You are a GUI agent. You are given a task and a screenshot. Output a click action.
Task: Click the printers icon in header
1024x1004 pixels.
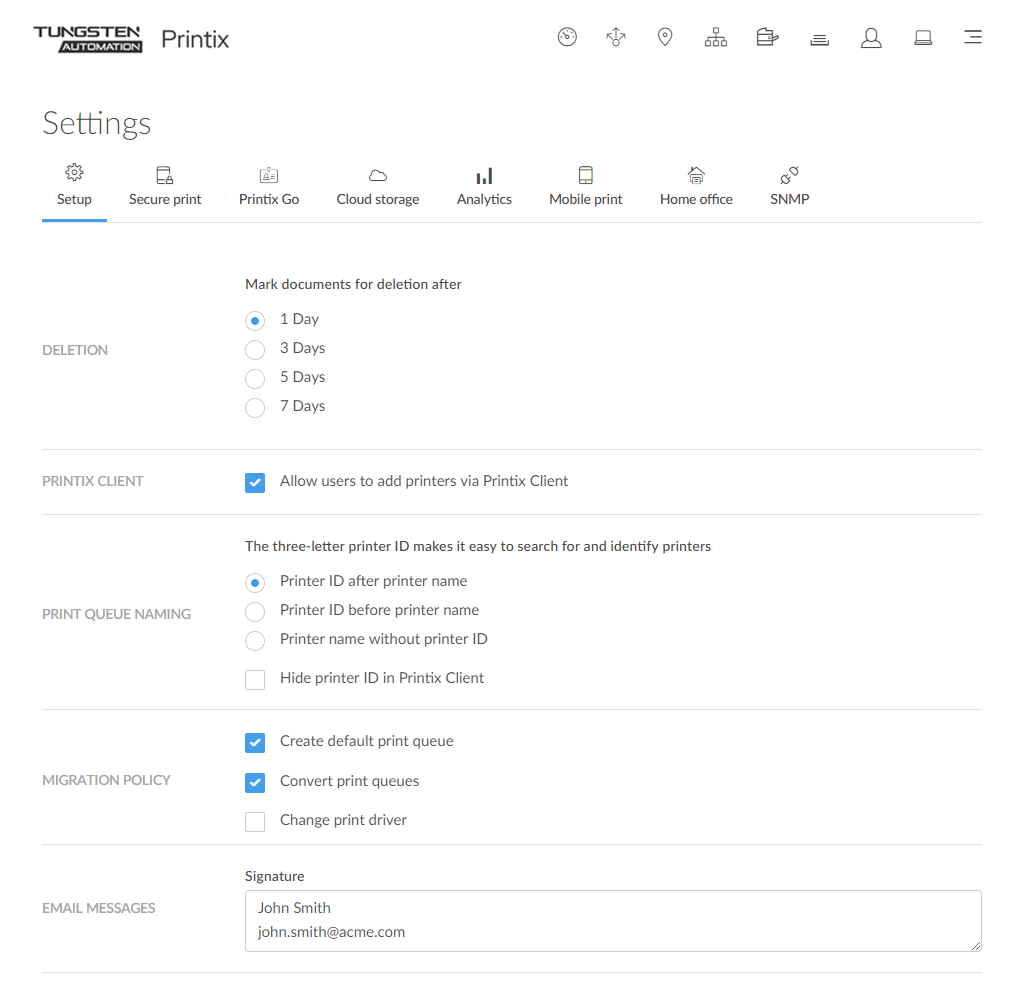[x=767, y=38]
